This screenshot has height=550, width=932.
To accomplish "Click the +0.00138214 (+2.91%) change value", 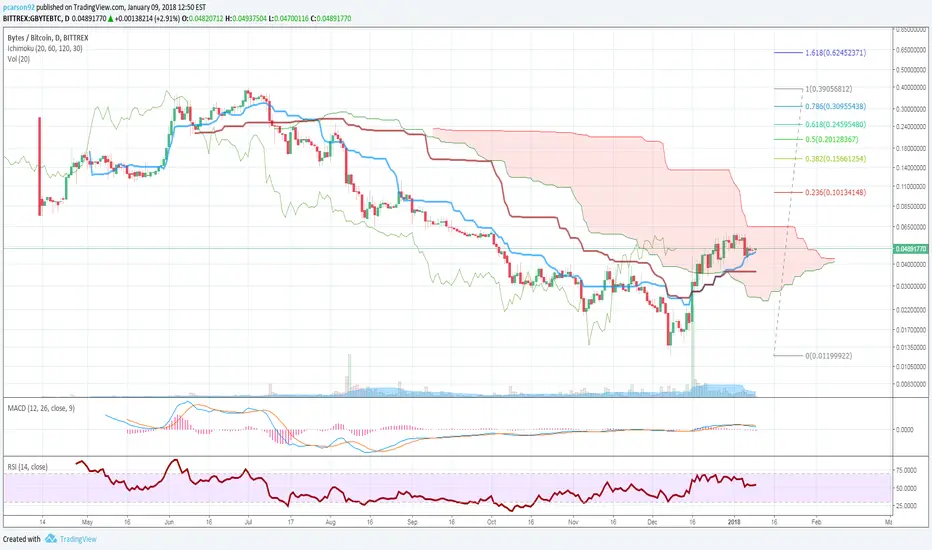I will coord(147,18).
